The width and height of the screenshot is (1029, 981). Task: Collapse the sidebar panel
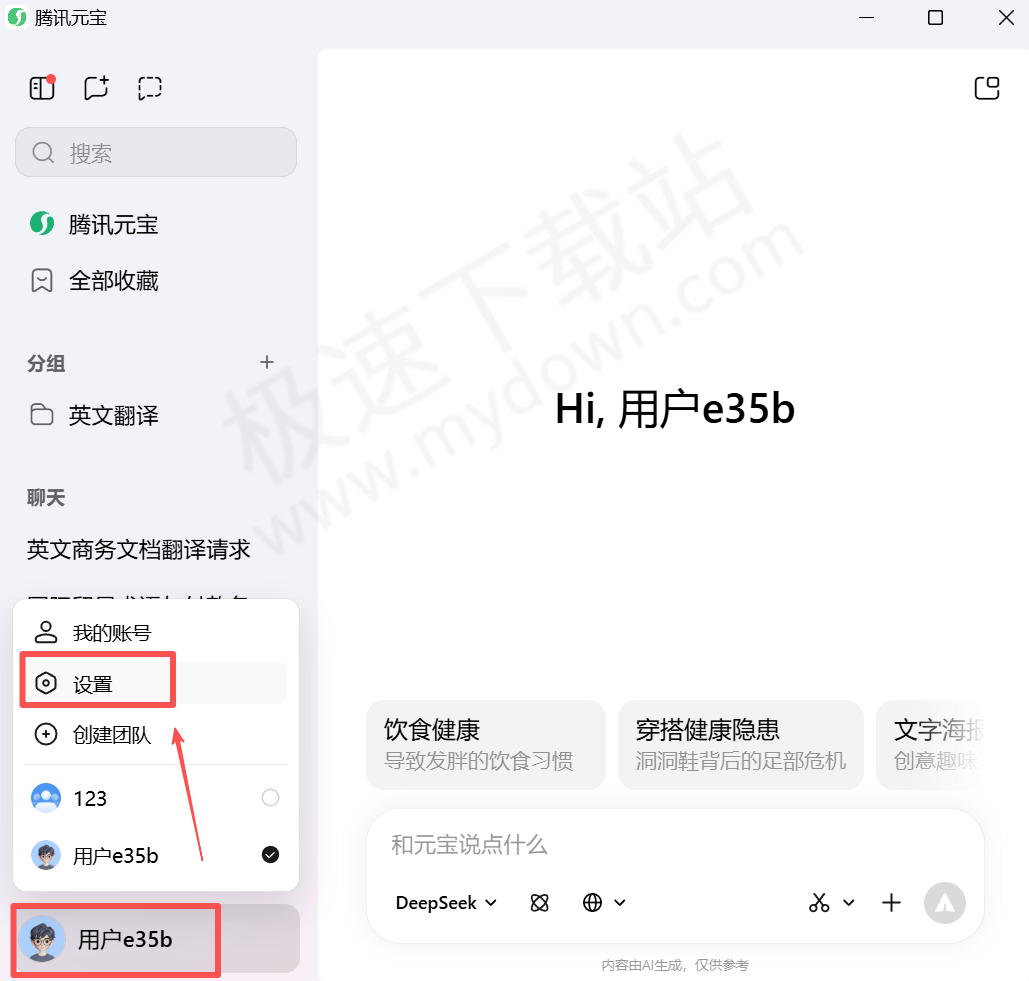[41, 88]
